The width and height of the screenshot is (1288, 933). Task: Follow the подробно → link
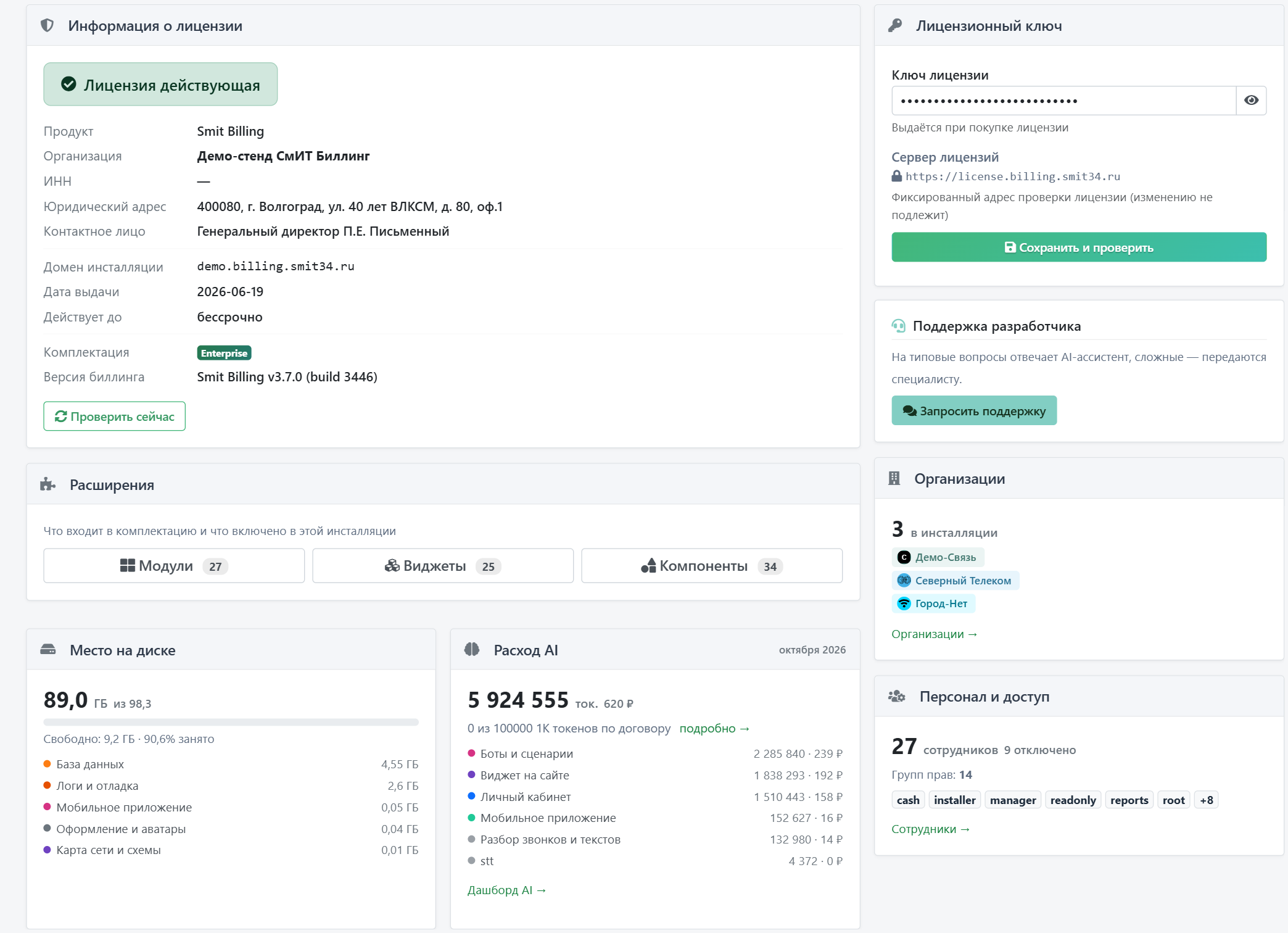point(714,729)
